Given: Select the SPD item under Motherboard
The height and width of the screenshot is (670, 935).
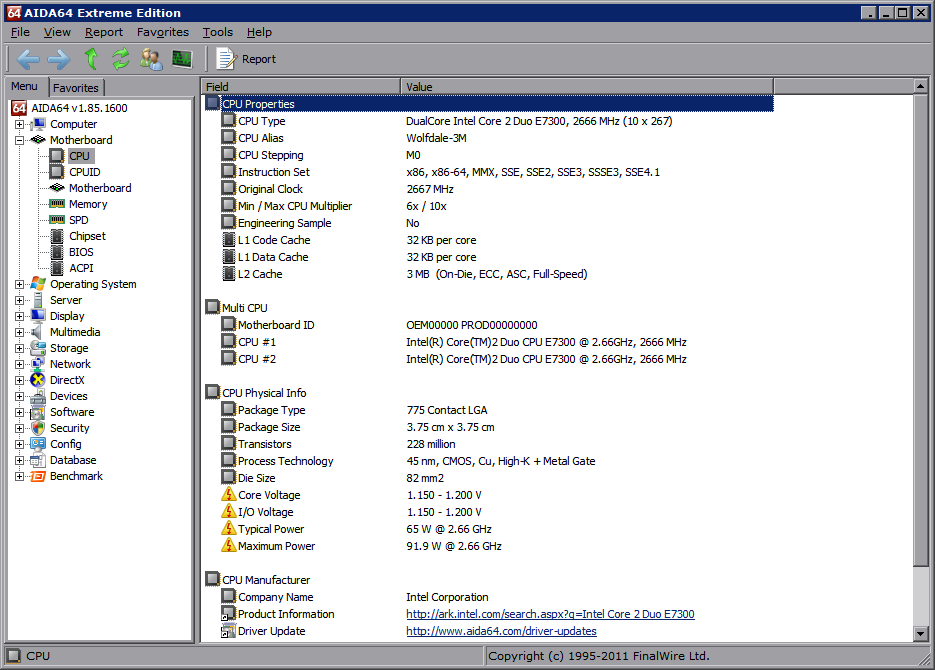Looking at the screenshot, I should [x=78, y=220].
